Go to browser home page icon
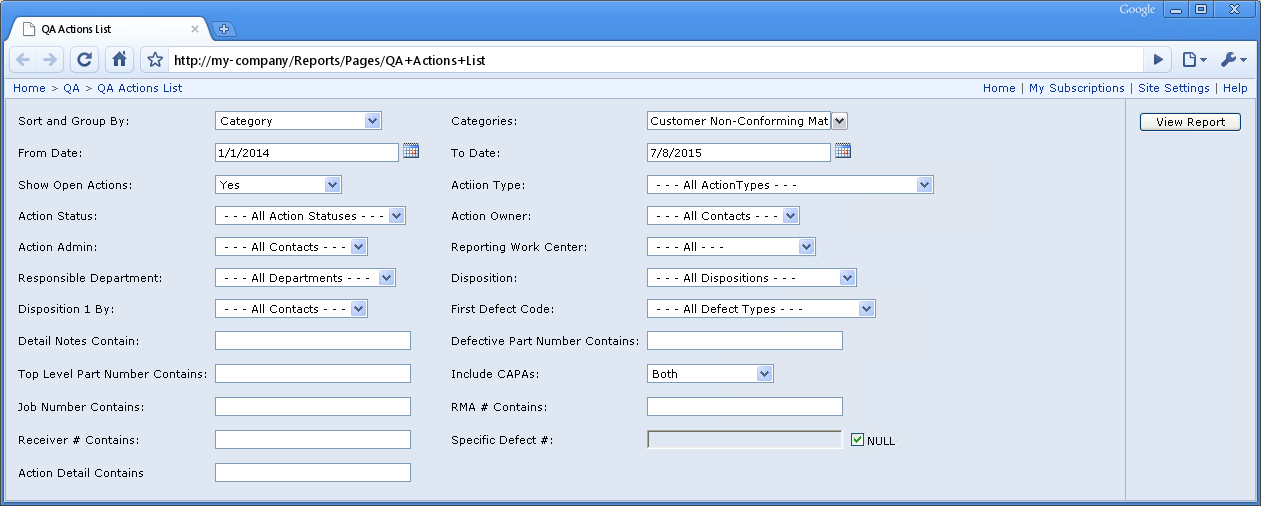Image resolution: width=1261 pixels, height=506 pixels. 119,60
